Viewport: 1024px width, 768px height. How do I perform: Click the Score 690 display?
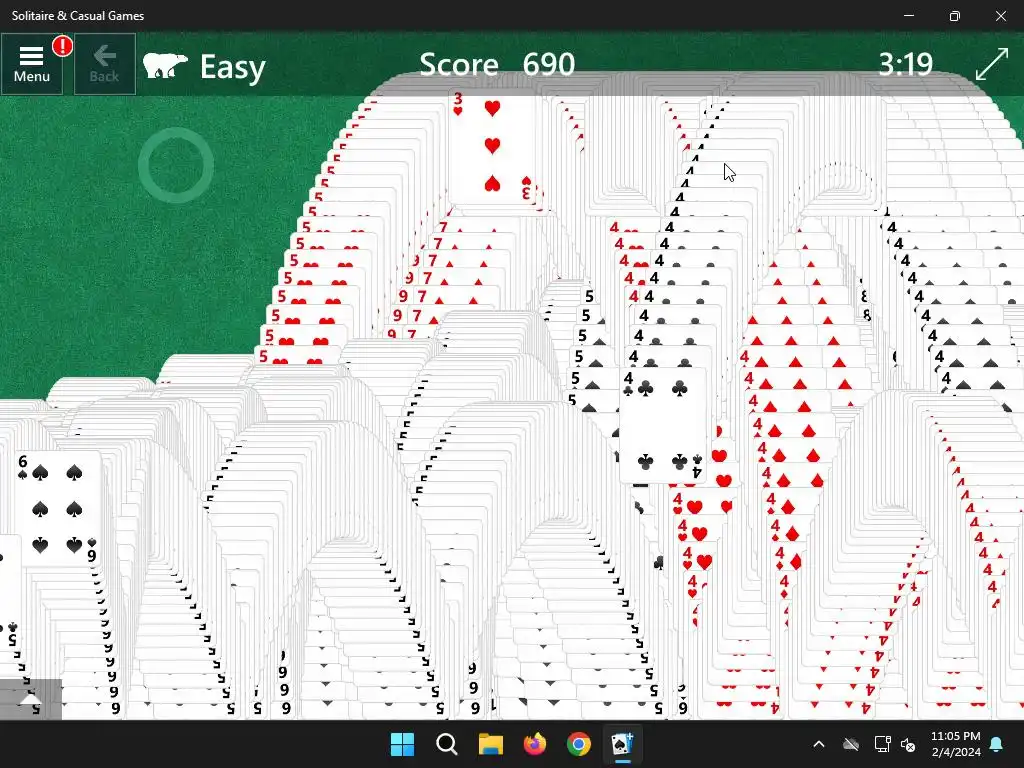[497, 64]
